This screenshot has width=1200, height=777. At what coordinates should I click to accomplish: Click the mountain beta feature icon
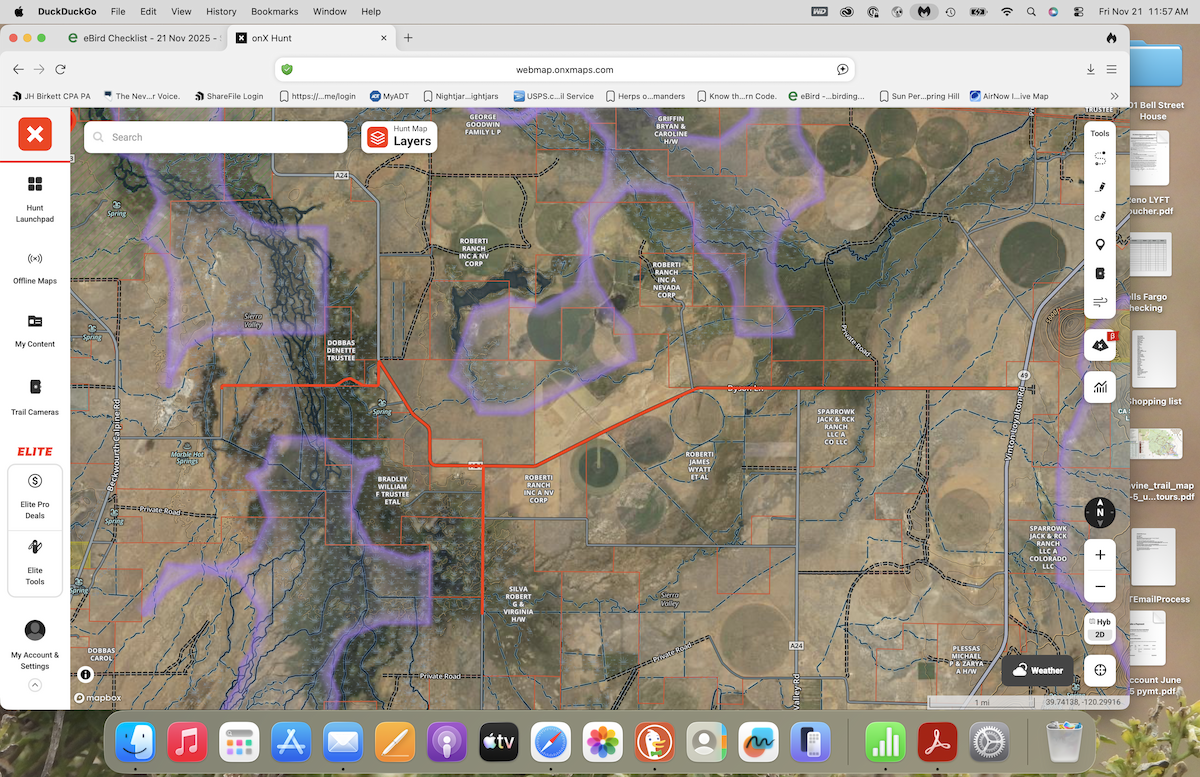coord(1099,345)
